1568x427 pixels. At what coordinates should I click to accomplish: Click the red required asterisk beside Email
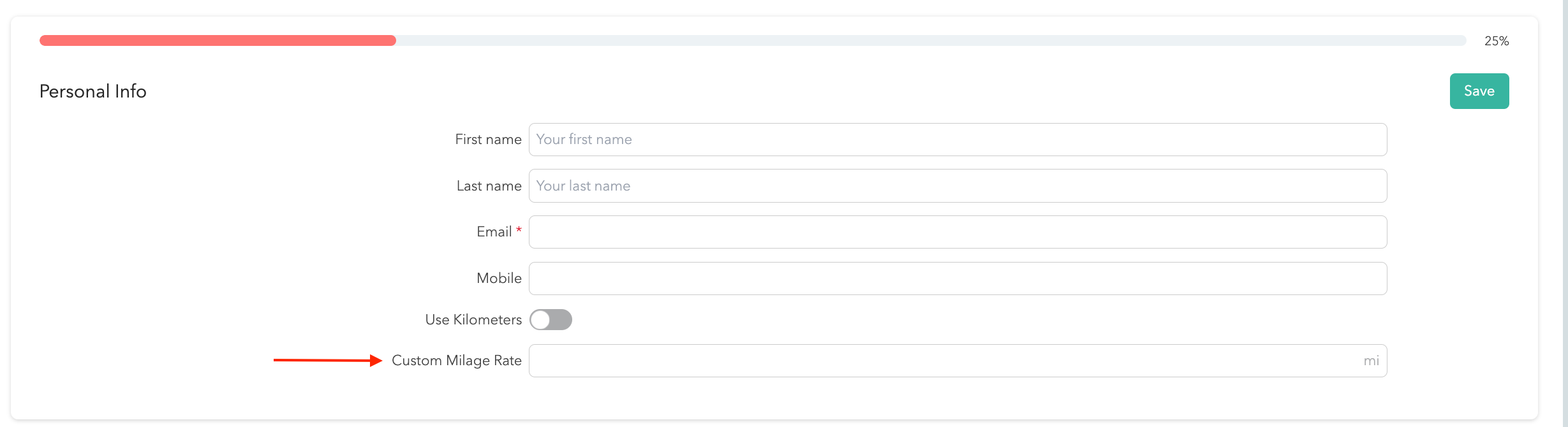point(519,229)
